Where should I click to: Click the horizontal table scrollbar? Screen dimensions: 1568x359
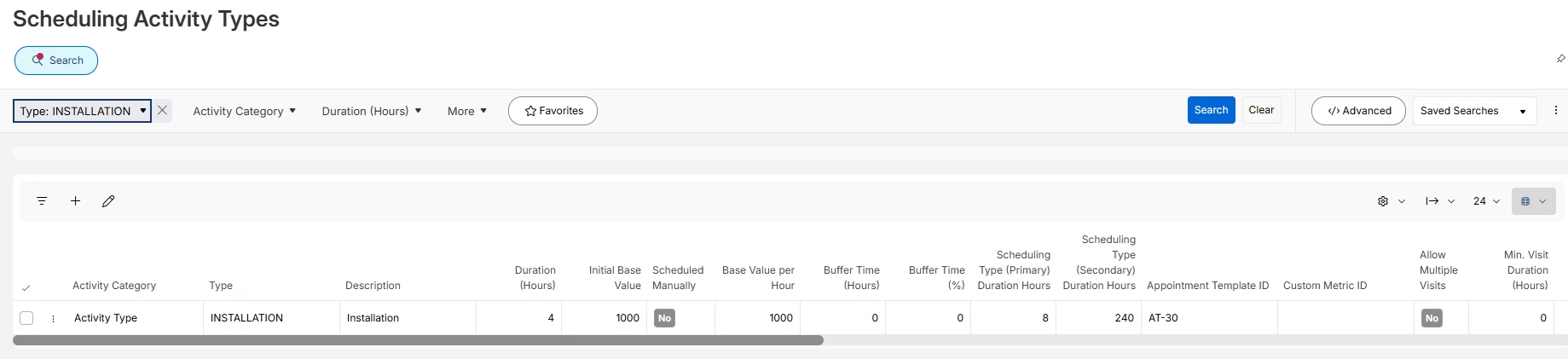click(418, 340)
